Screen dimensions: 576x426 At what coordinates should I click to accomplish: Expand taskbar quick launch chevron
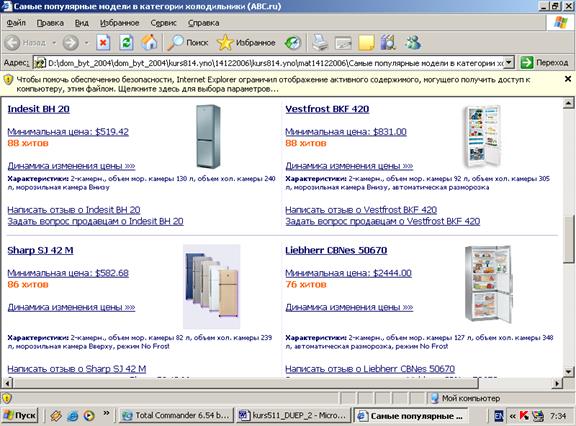[x=106, y=414]
